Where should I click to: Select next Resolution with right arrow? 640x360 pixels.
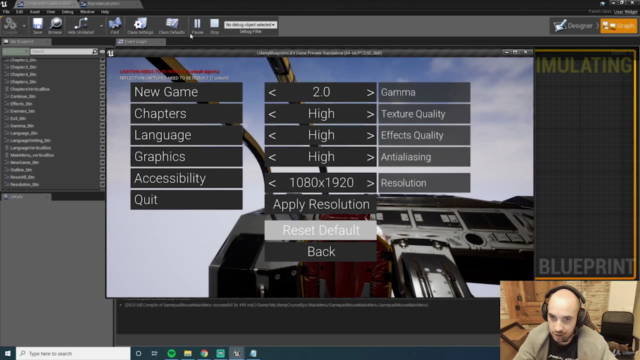370,183
